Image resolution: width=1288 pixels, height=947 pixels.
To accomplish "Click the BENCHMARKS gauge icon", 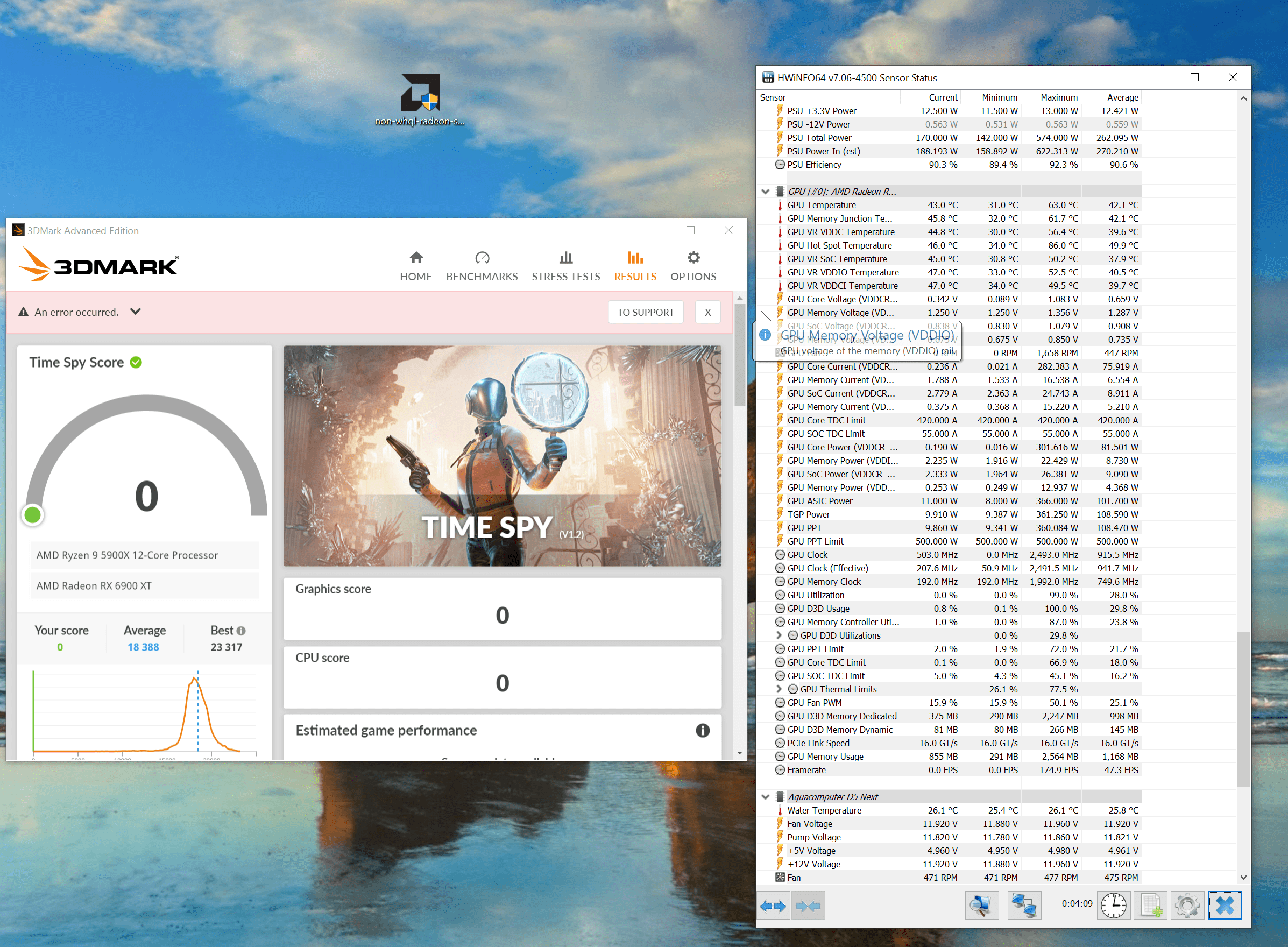I will tap(482, 257).
